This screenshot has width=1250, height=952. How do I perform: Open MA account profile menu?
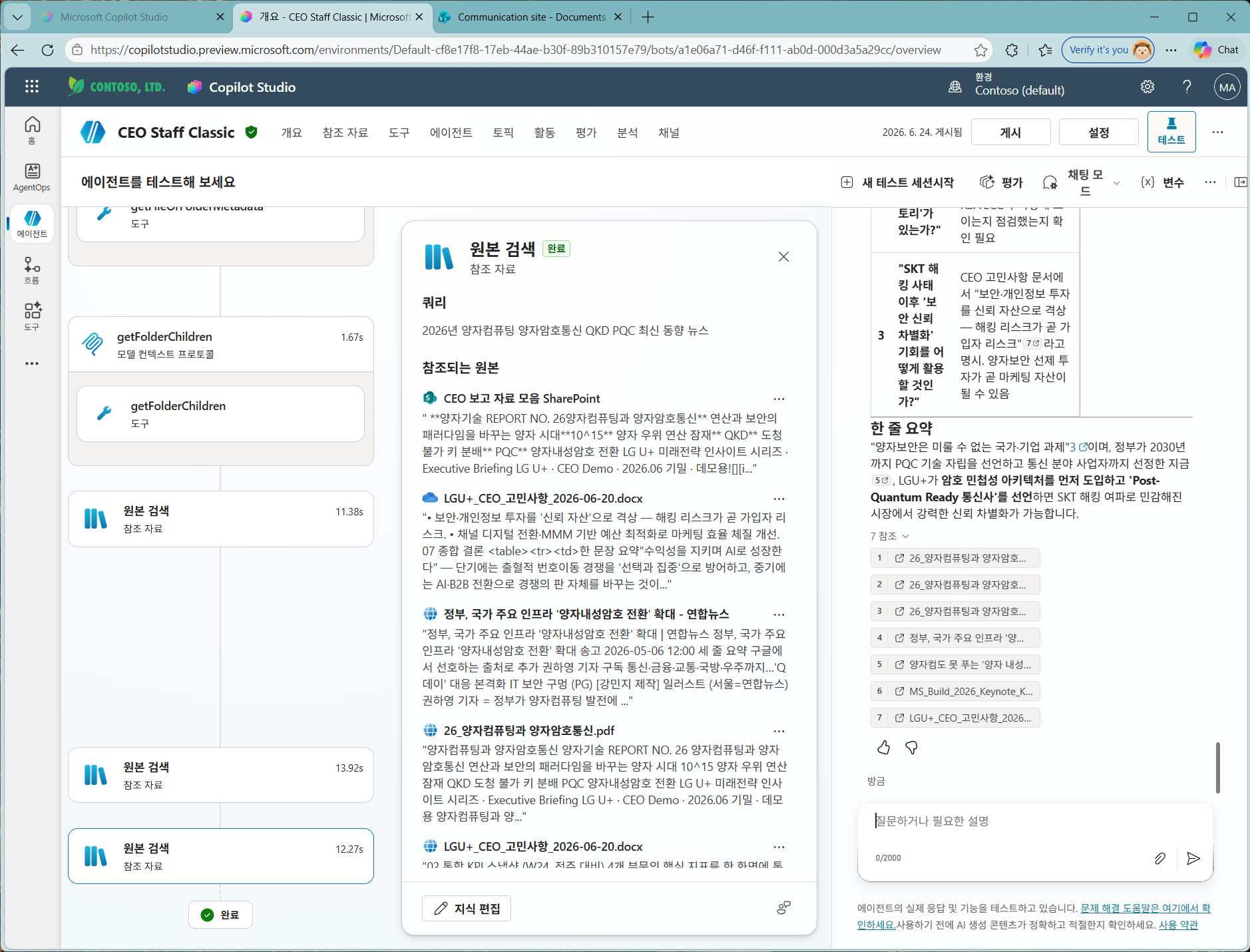click(1227, 87)
